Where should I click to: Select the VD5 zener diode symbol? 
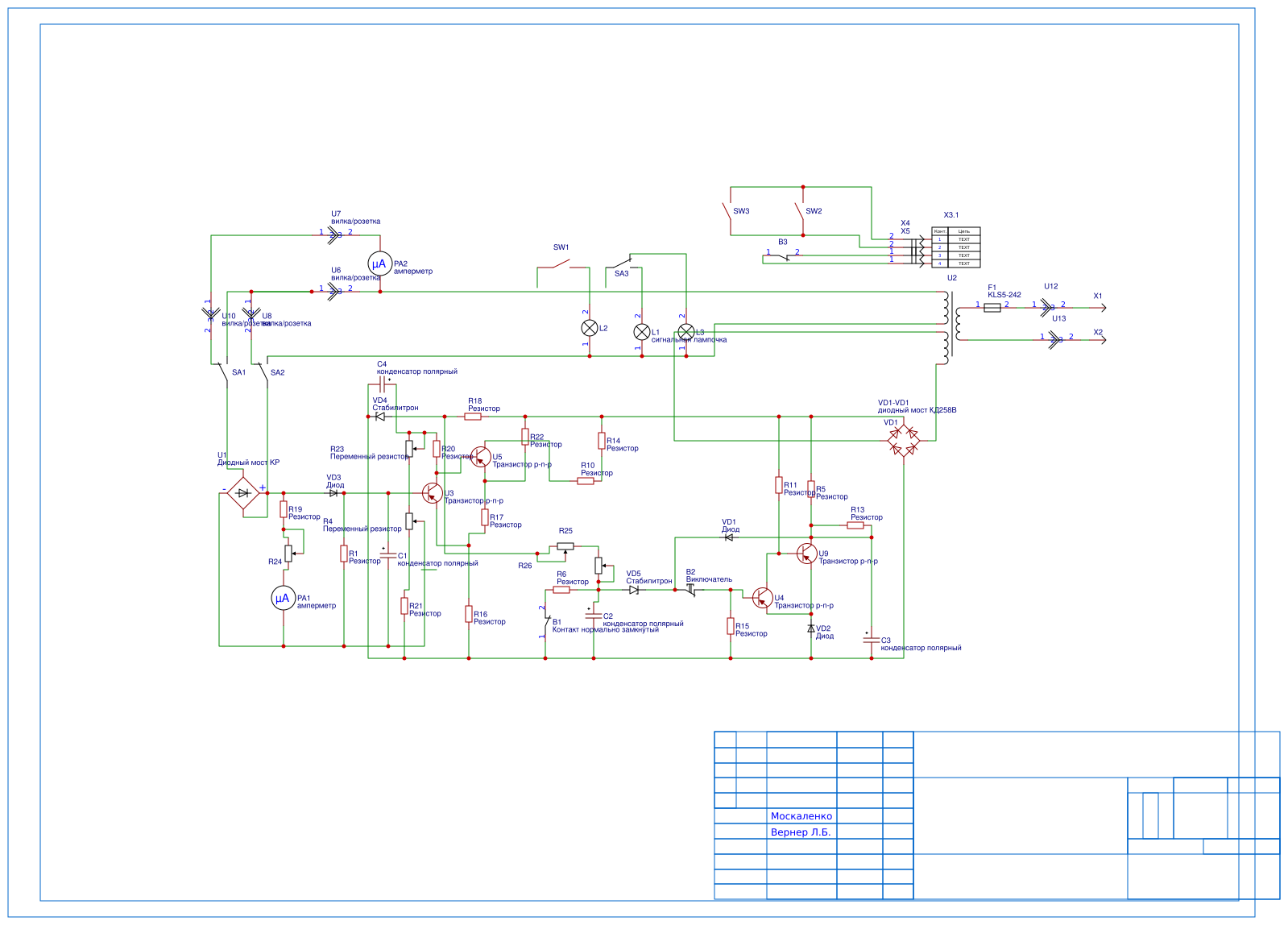pos(634,590)
